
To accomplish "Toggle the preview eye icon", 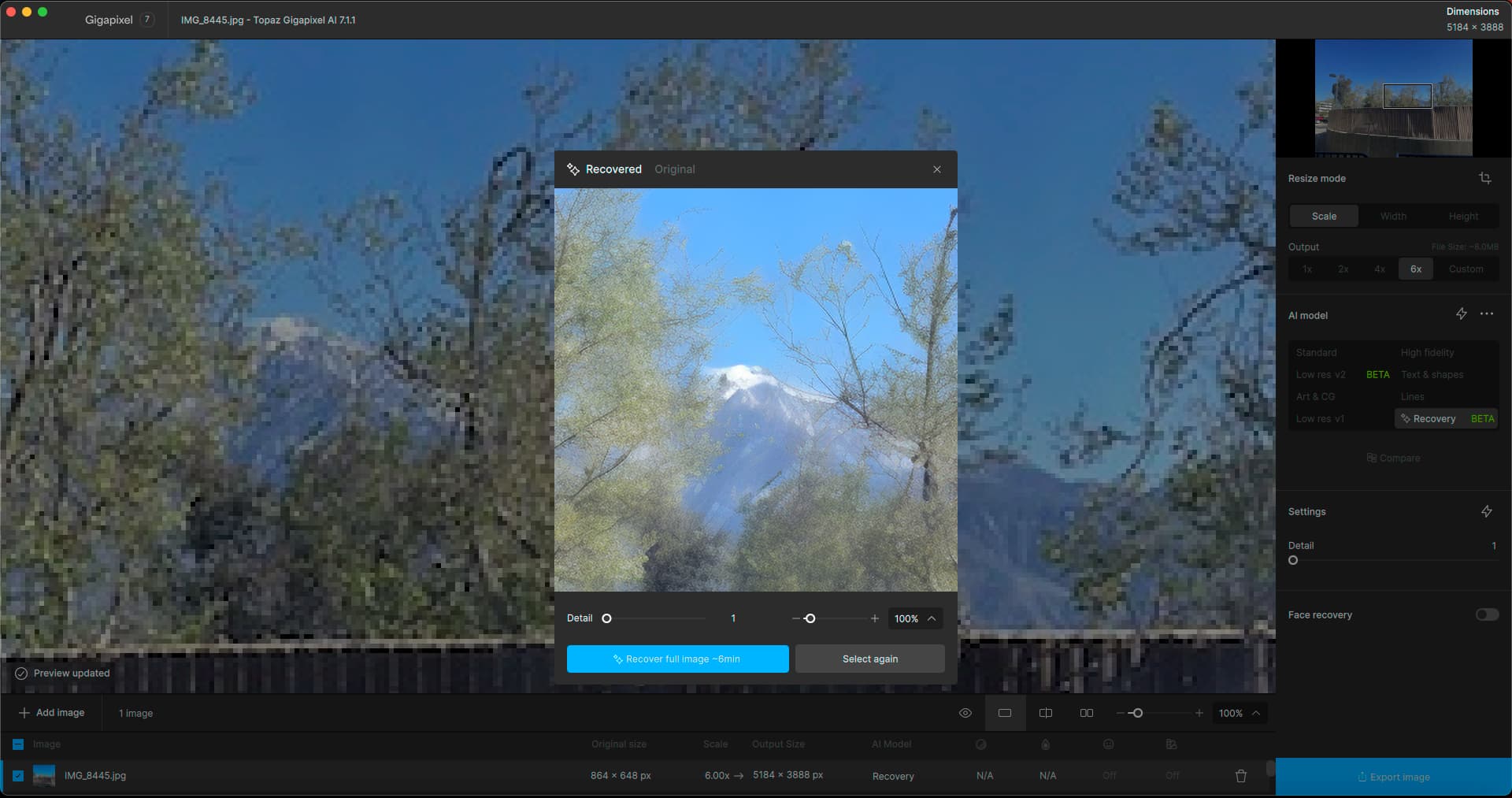I will tap(965, 713).
